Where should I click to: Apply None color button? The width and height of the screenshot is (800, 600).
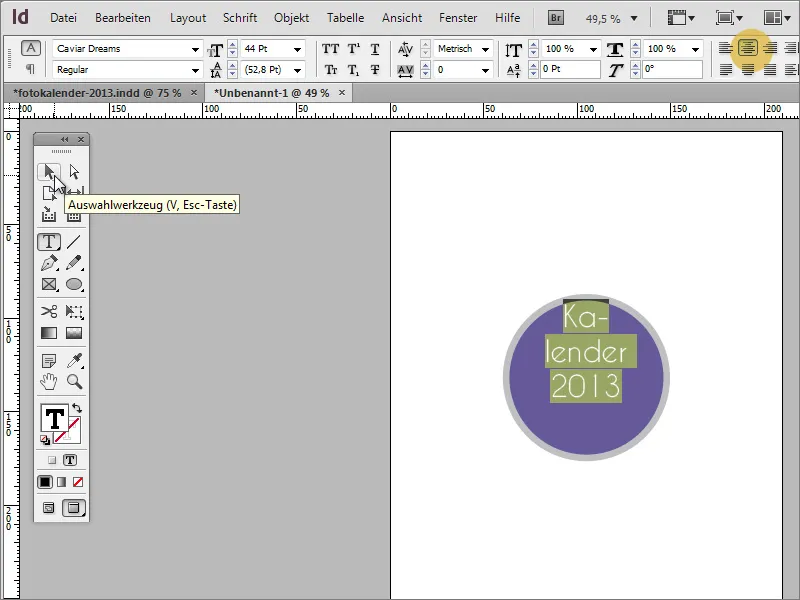coord(78,482)
